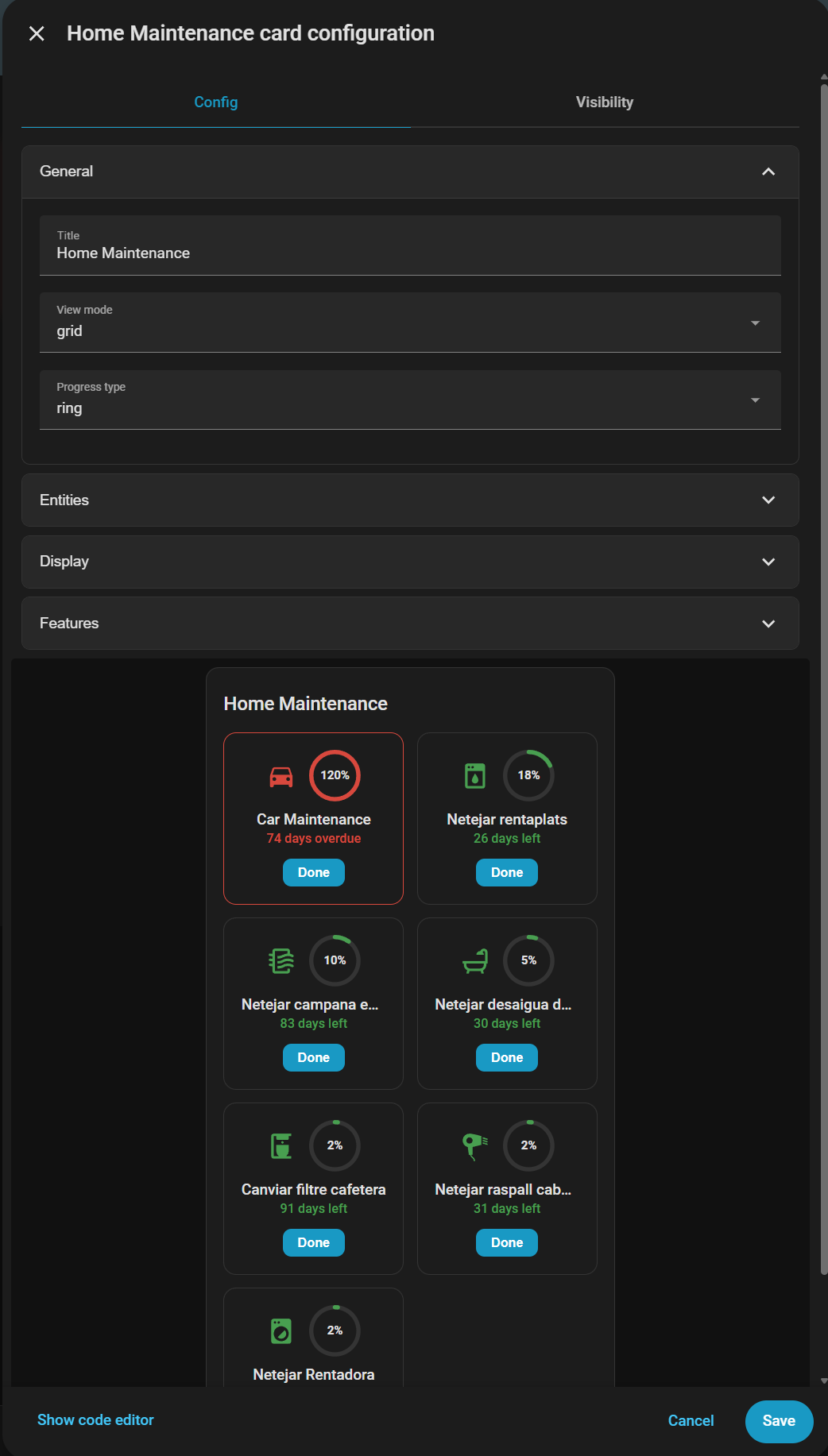This screenshot has width=828, height=1456.
Task: Close the card configuration dialog
Action: tap(37, 33)
